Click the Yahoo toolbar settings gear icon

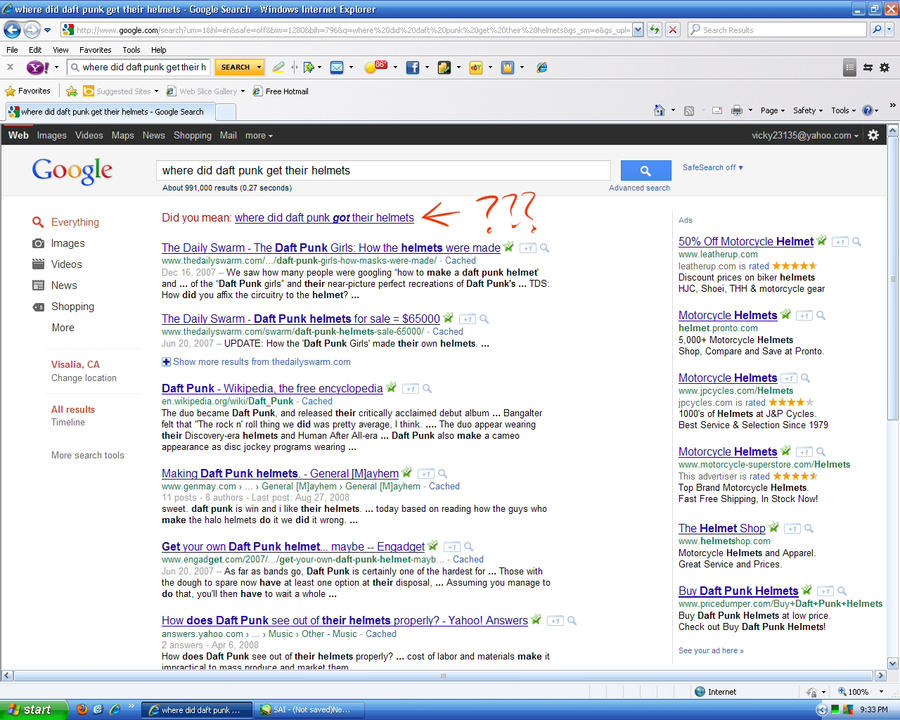[x=885, y=68]
